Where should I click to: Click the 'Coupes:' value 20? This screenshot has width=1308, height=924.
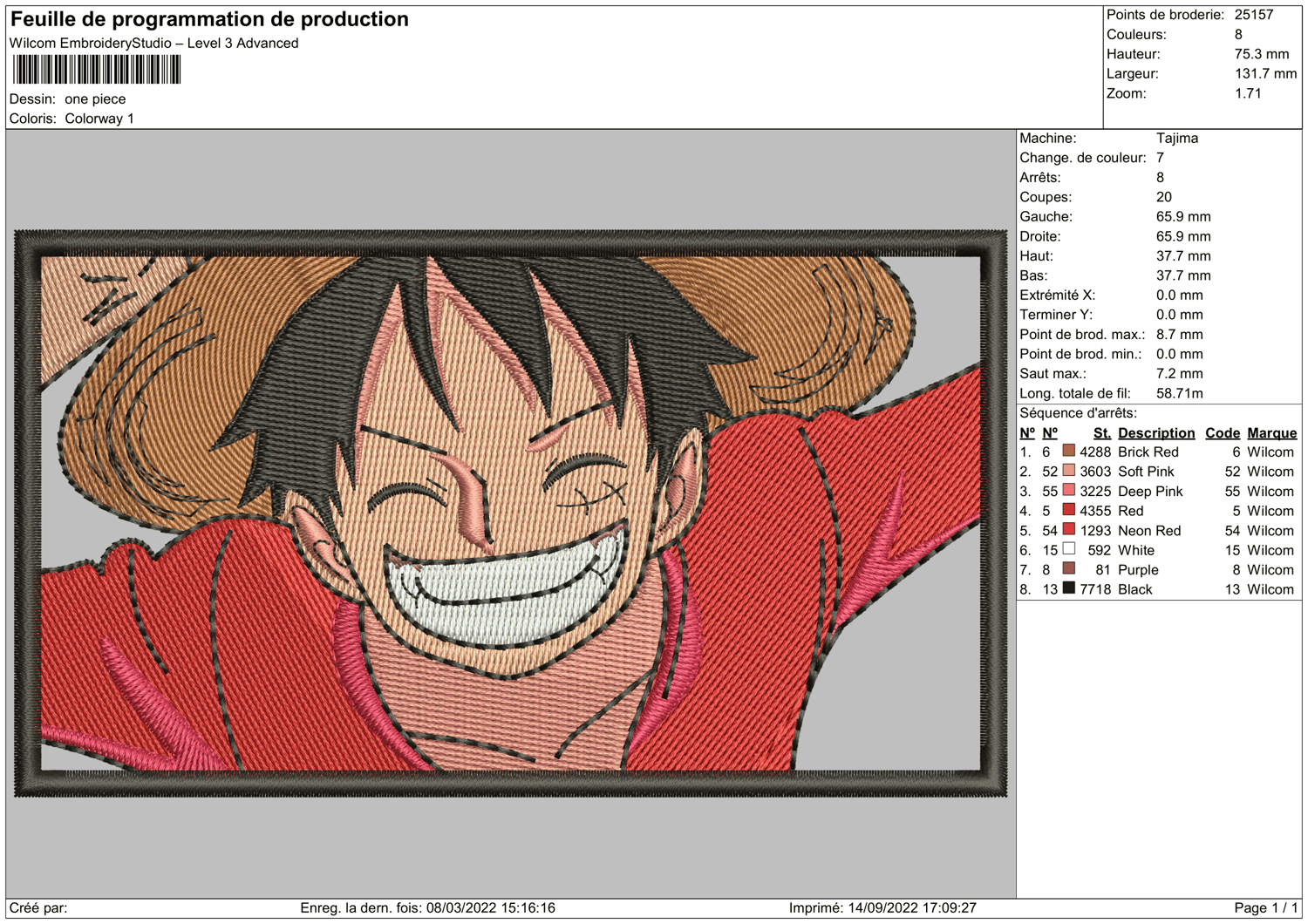(x=1164, y=197)
